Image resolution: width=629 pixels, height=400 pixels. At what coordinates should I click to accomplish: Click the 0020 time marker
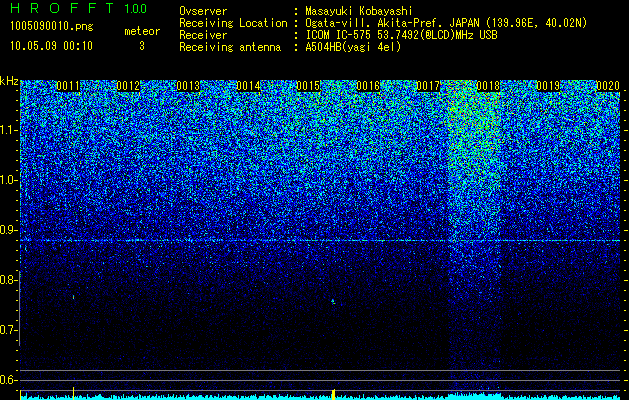pos(608,86)
